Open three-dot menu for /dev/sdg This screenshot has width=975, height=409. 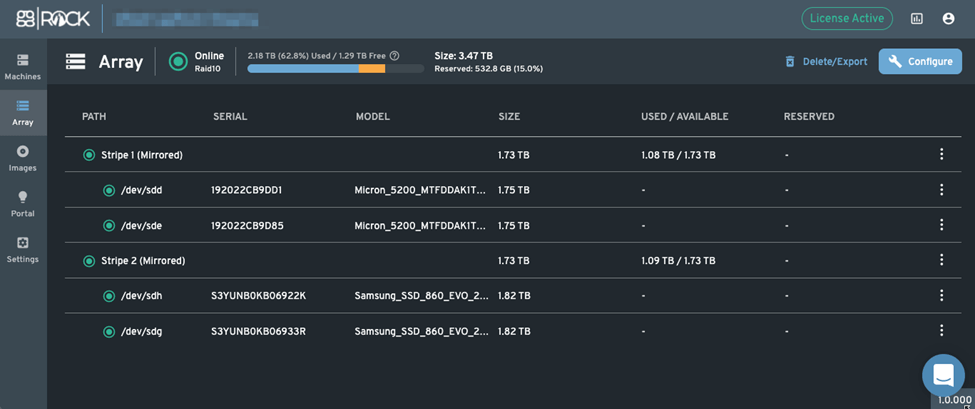click(941, 331)
